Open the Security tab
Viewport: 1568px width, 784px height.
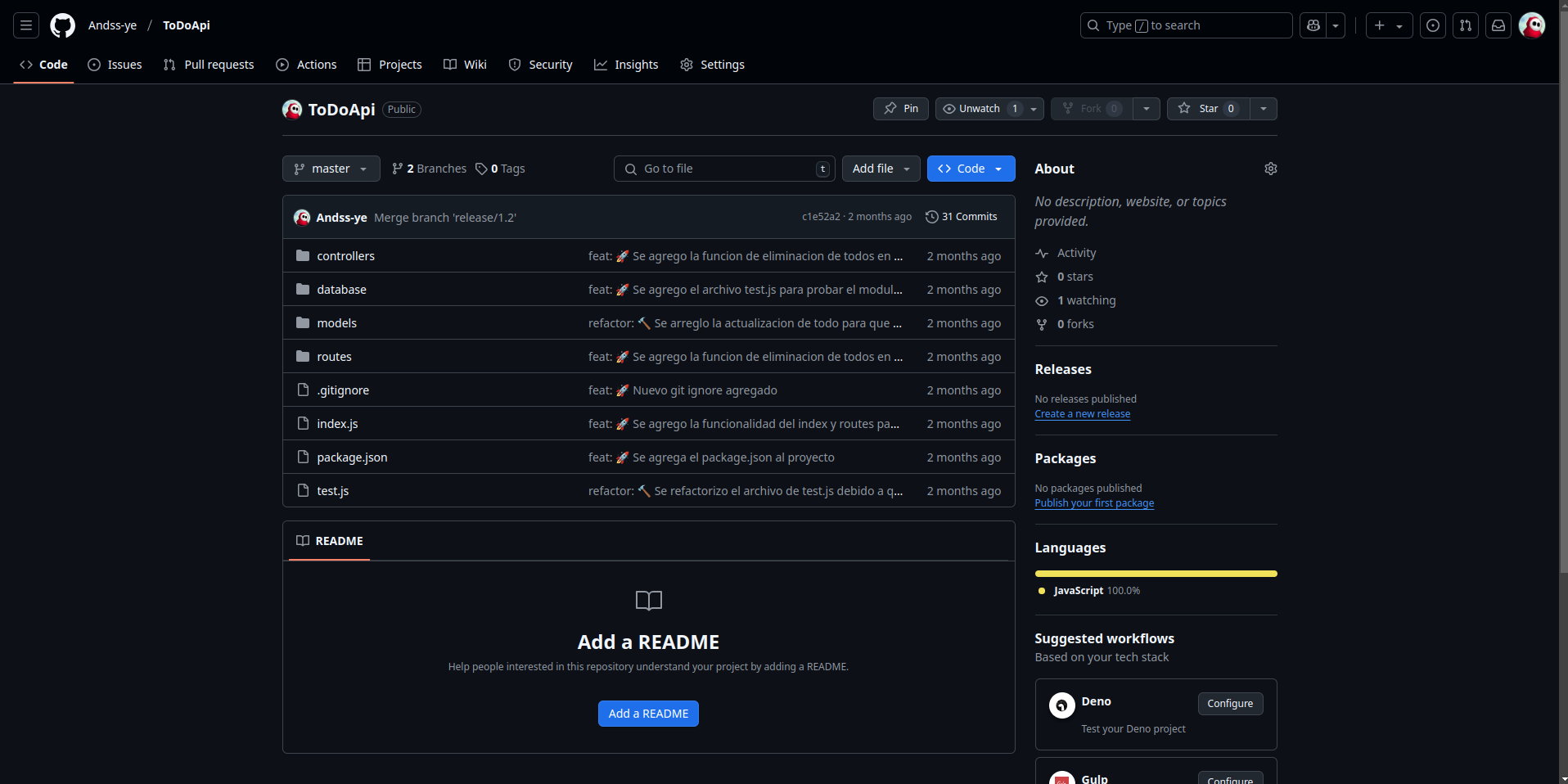pos(540,65)
